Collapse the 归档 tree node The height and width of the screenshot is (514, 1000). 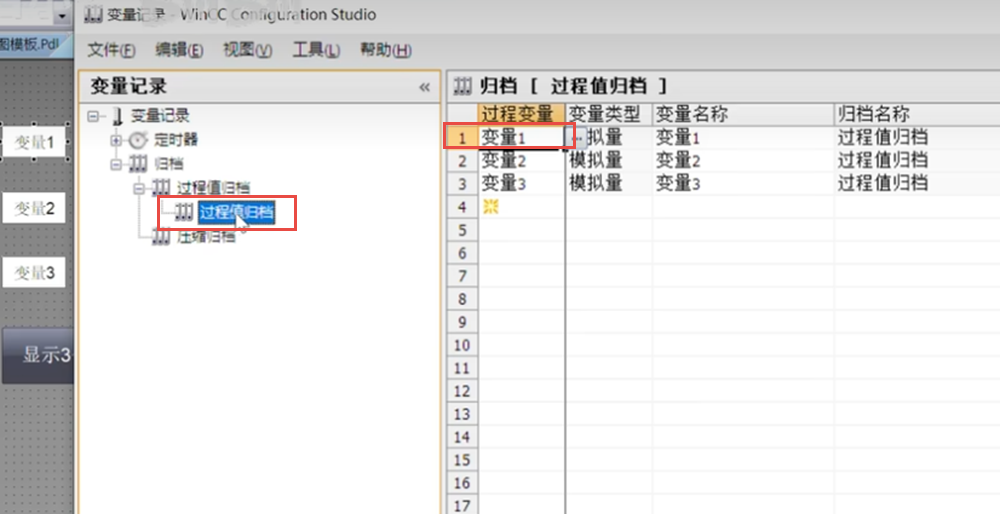click(x=116, y=163)
